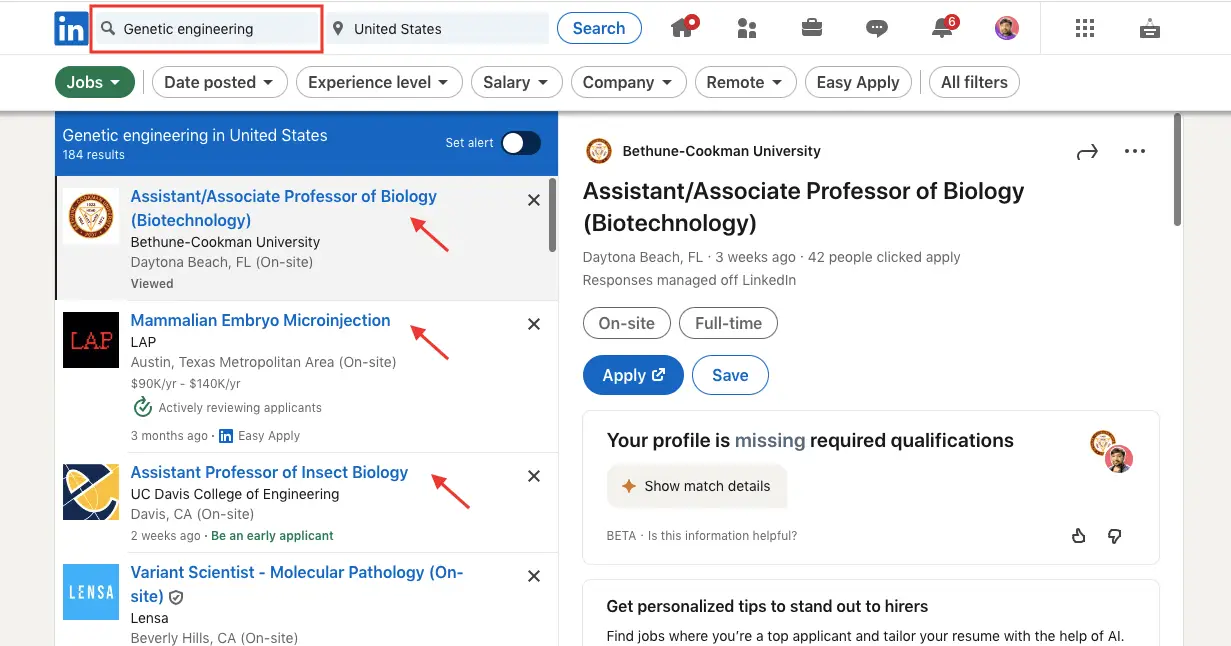Open Assistant Professor of Insect Biology job
This screenshot has height=646, width=1231.
pos(269,472)
